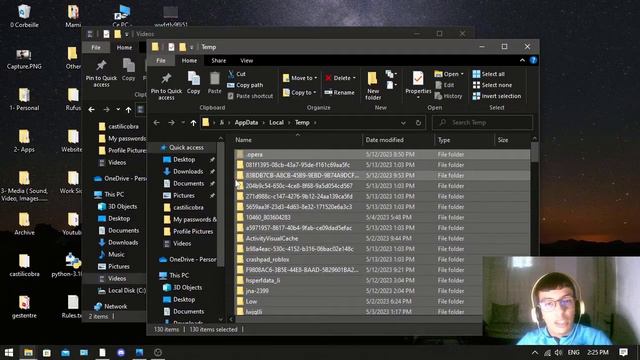Refresh the Temp folder view
This screenshot has height=360, width=640.
click(418, 122)
